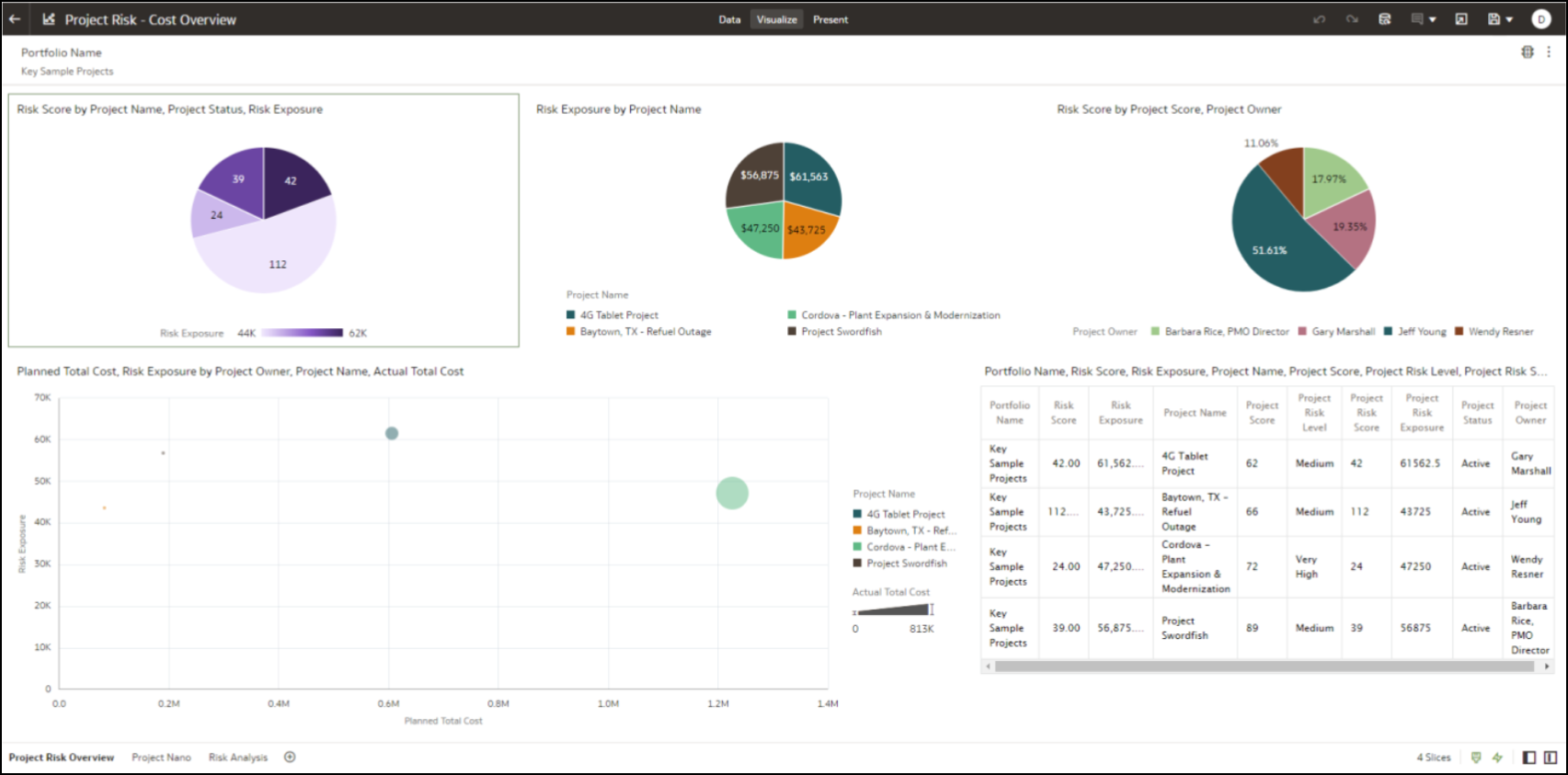Open the Project Nano canvas tab
The height and width of the screenshot is (775, 1568).
coord(161,758)
